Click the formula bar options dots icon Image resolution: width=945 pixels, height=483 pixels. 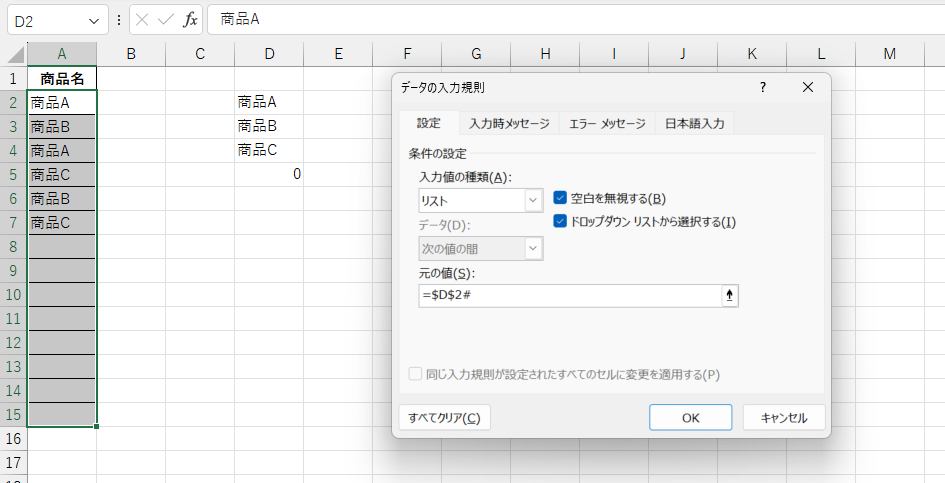[120, 20]
